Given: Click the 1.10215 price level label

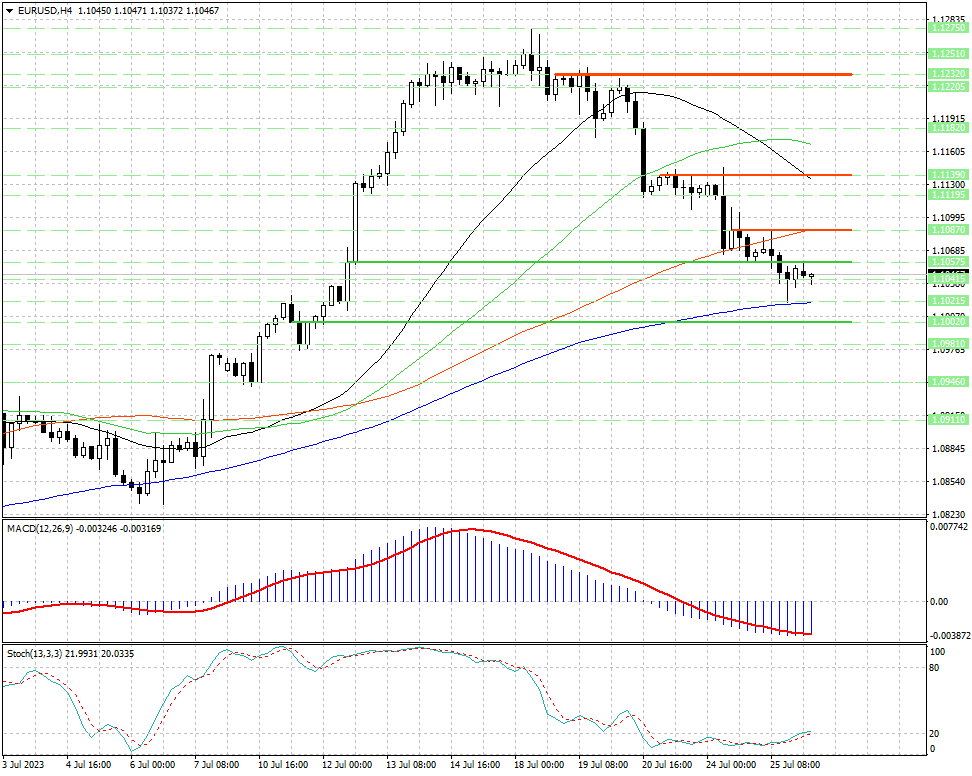Looking at the screenshot, I should pyautogui.click(x=948, y=301).
